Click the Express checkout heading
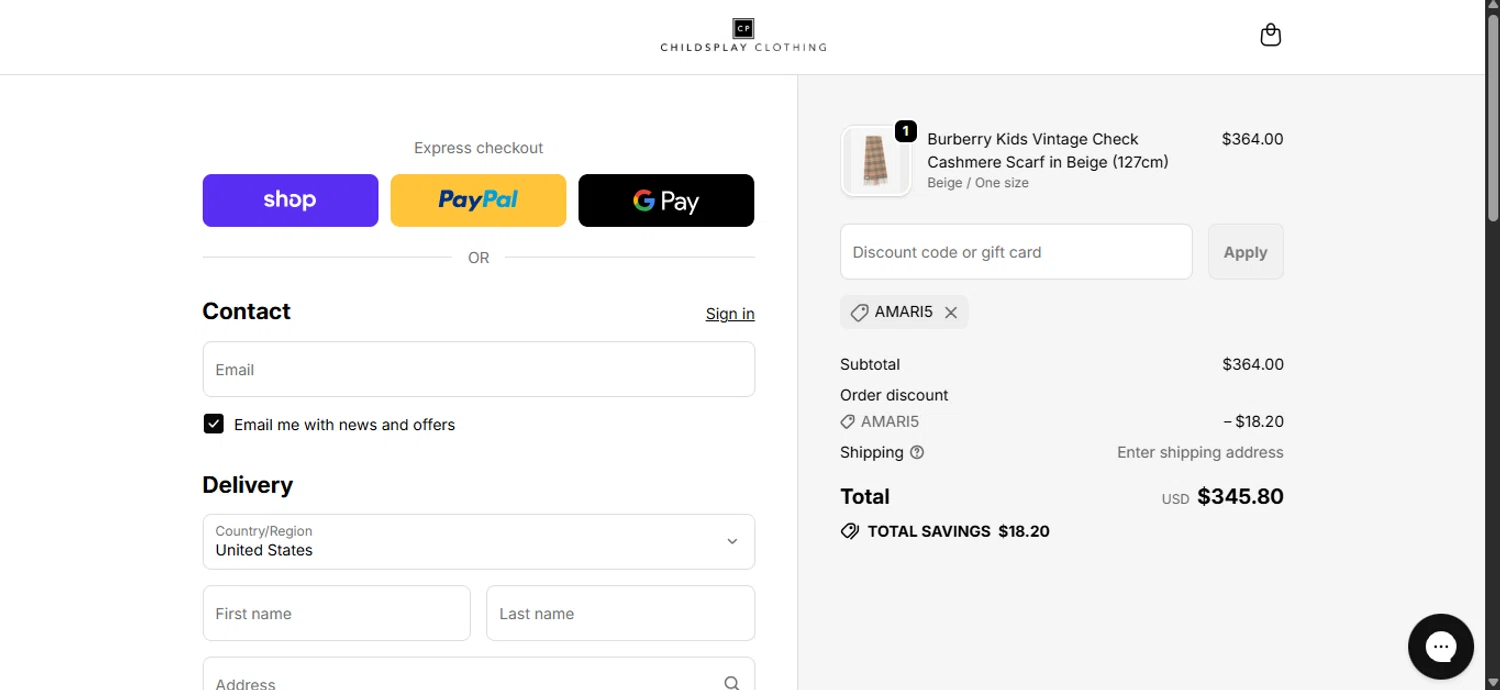 click(478, 148)
